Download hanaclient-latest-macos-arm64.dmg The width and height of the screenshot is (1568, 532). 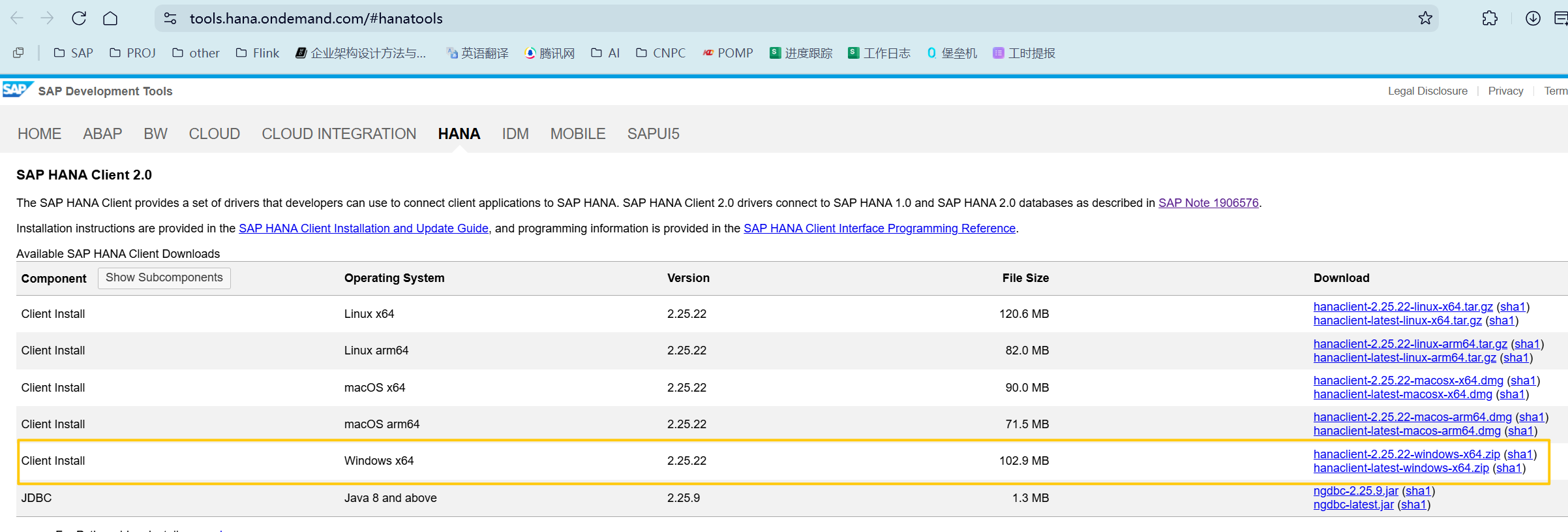[1407, 431]
